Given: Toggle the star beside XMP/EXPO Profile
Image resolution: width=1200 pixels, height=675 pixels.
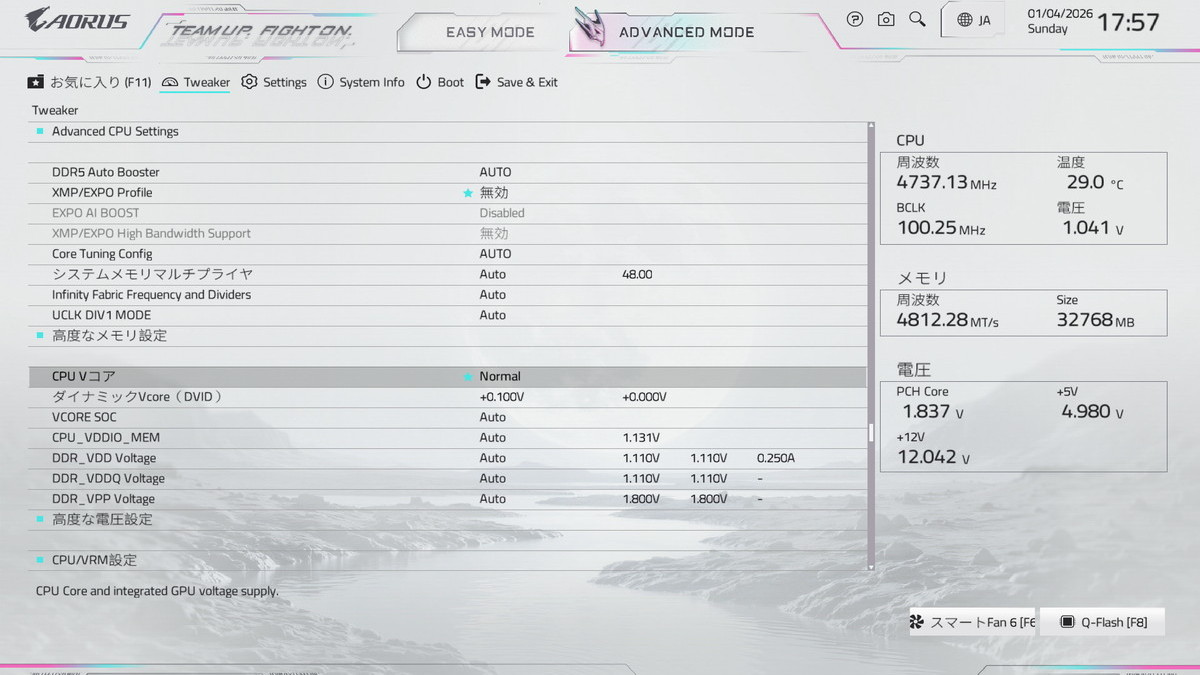Looking at the screenshot, I should point(467,193).
